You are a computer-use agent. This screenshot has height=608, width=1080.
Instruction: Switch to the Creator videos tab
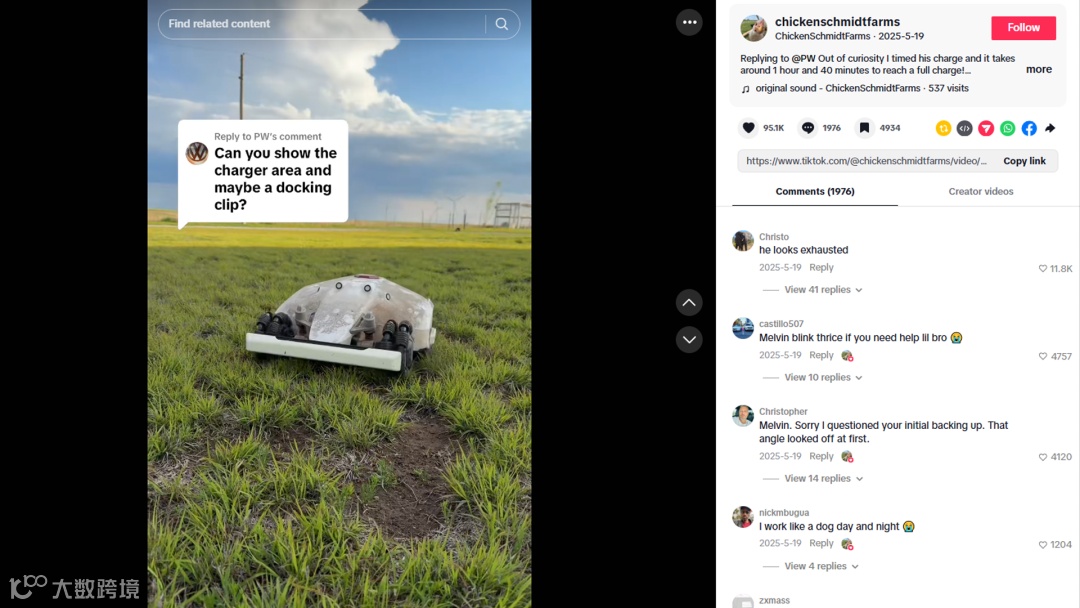point(981,191)
